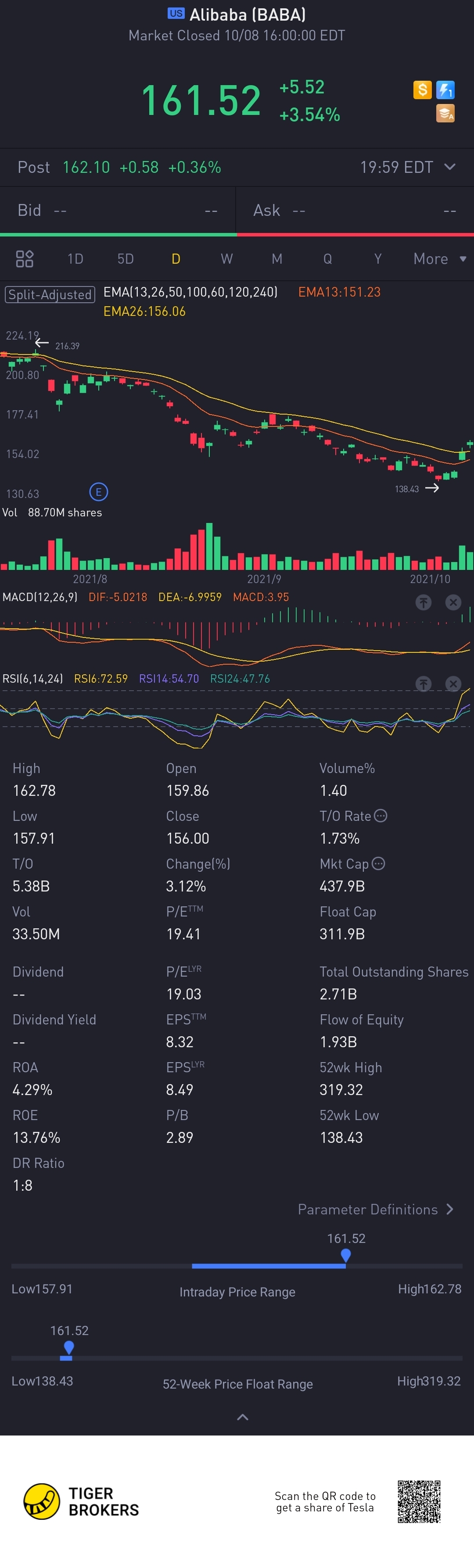Tap the P/B value 2.89
The width and height of the screenshot is (474, 1568).
180,1138
